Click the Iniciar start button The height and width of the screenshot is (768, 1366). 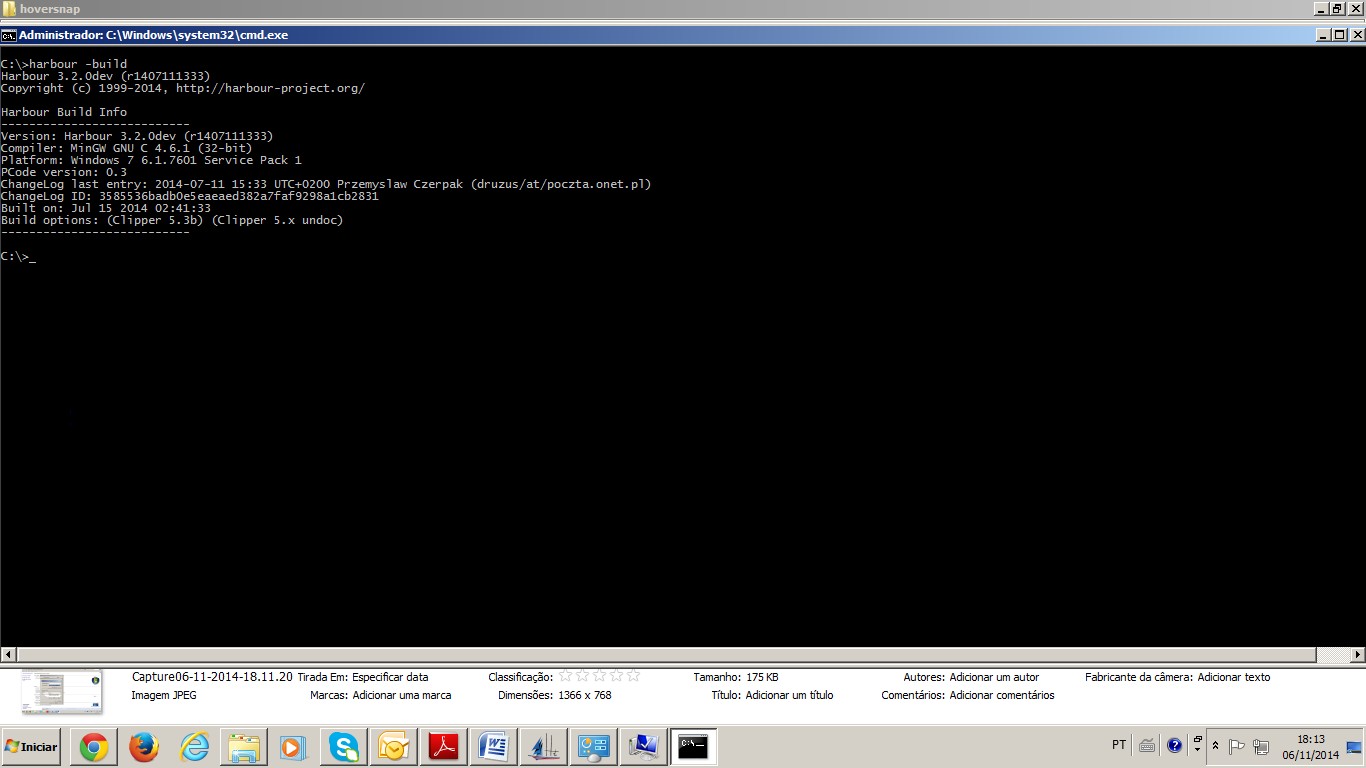pyautogui.click(x=31, y=747)
